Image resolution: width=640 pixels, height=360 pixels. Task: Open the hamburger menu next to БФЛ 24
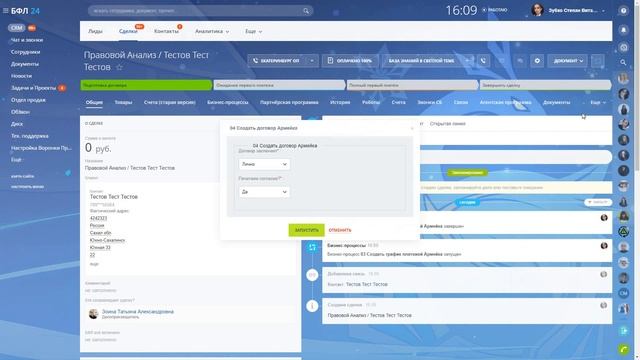coord(5,11)
